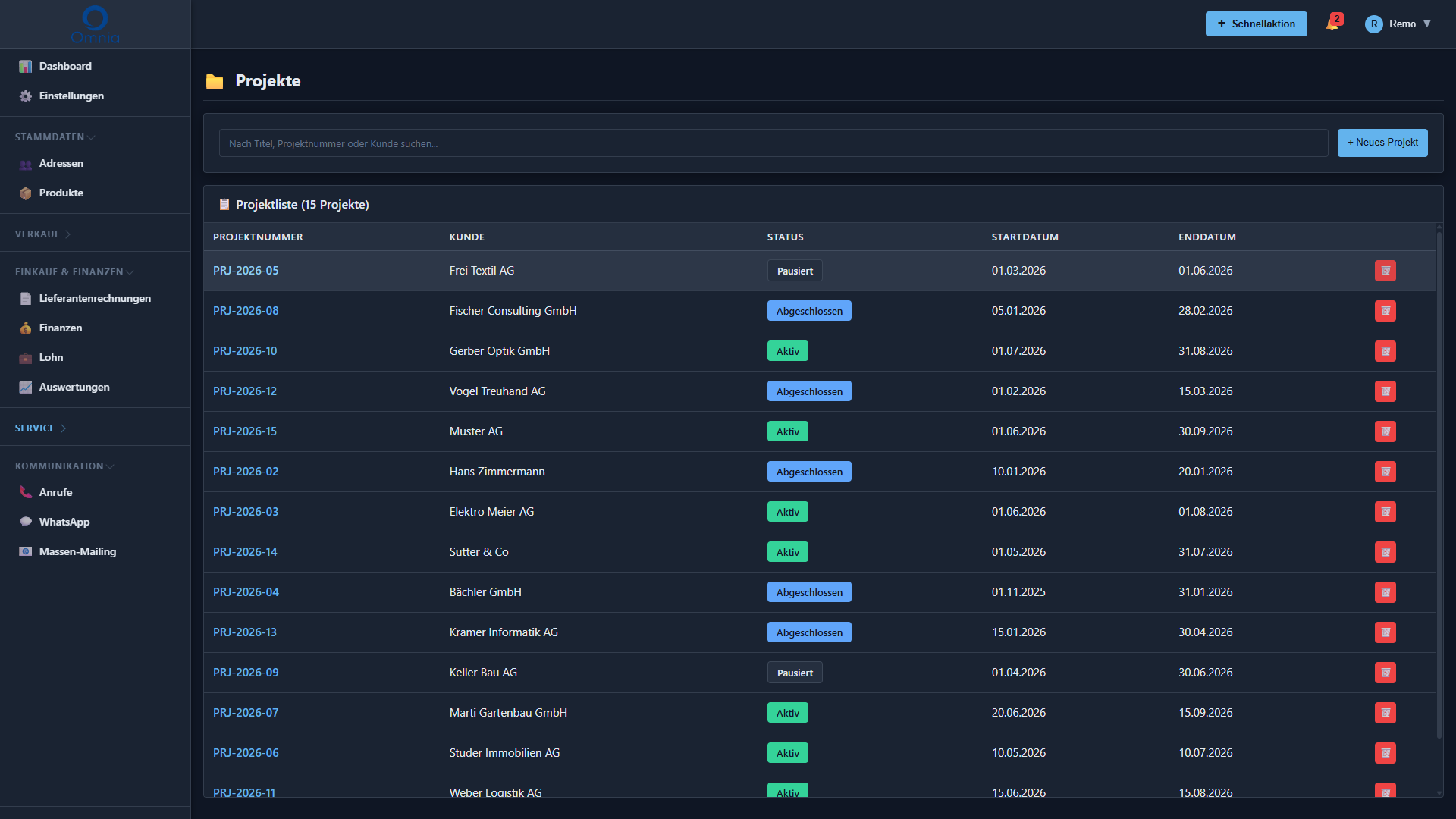Screen dimensions: 1456x819
Task: Open Lohn page
Action: click(x=52, y=358)
